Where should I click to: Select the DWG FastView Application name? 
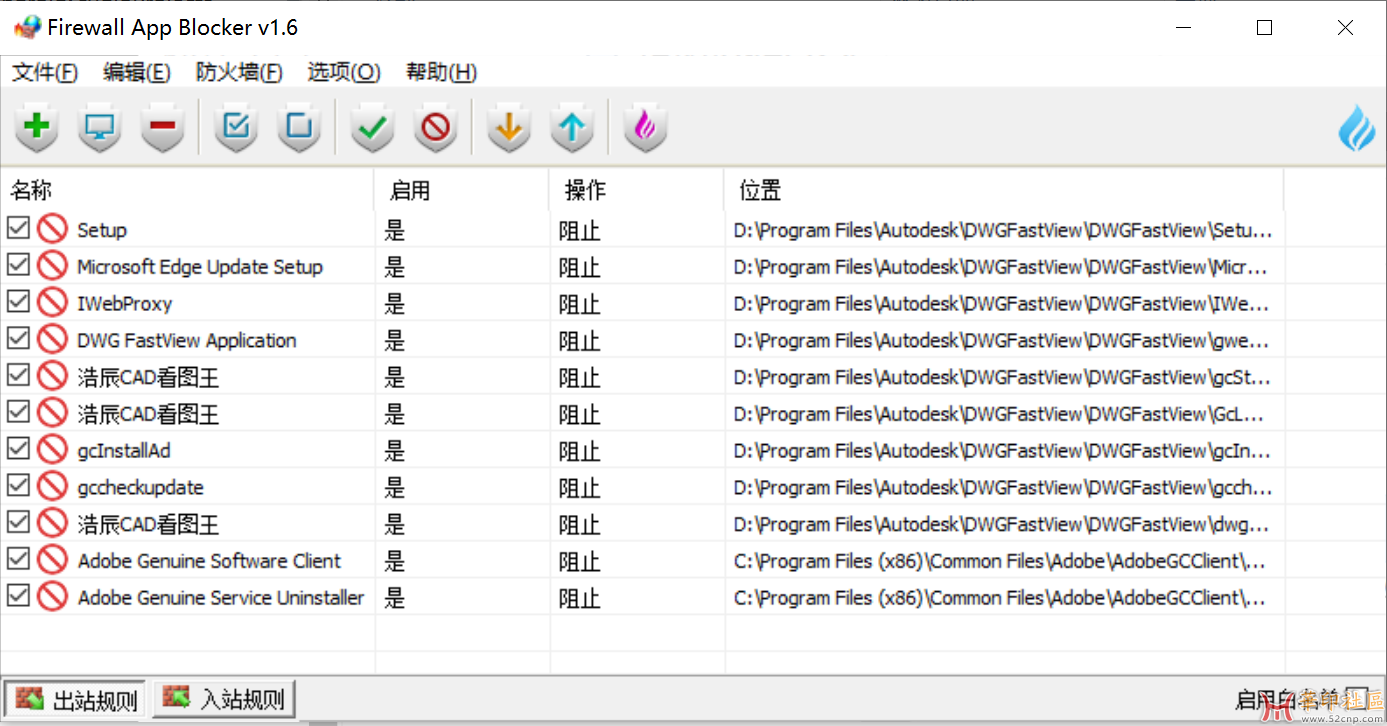click(187, 340)
